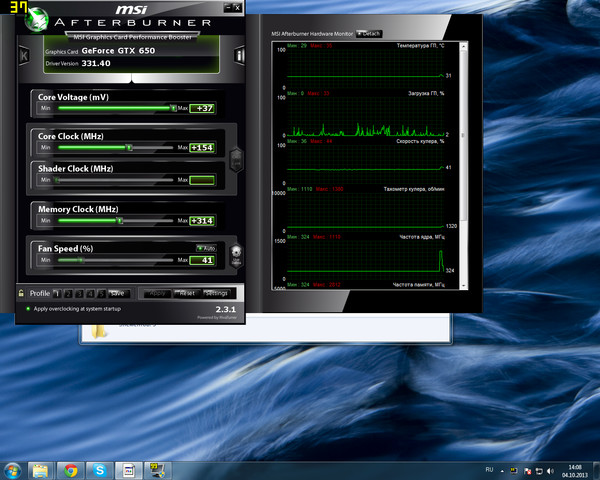Viewport: 600px width, 480px height.
Task: Toggle the Auto fan speed button
Action: [206, 248]
